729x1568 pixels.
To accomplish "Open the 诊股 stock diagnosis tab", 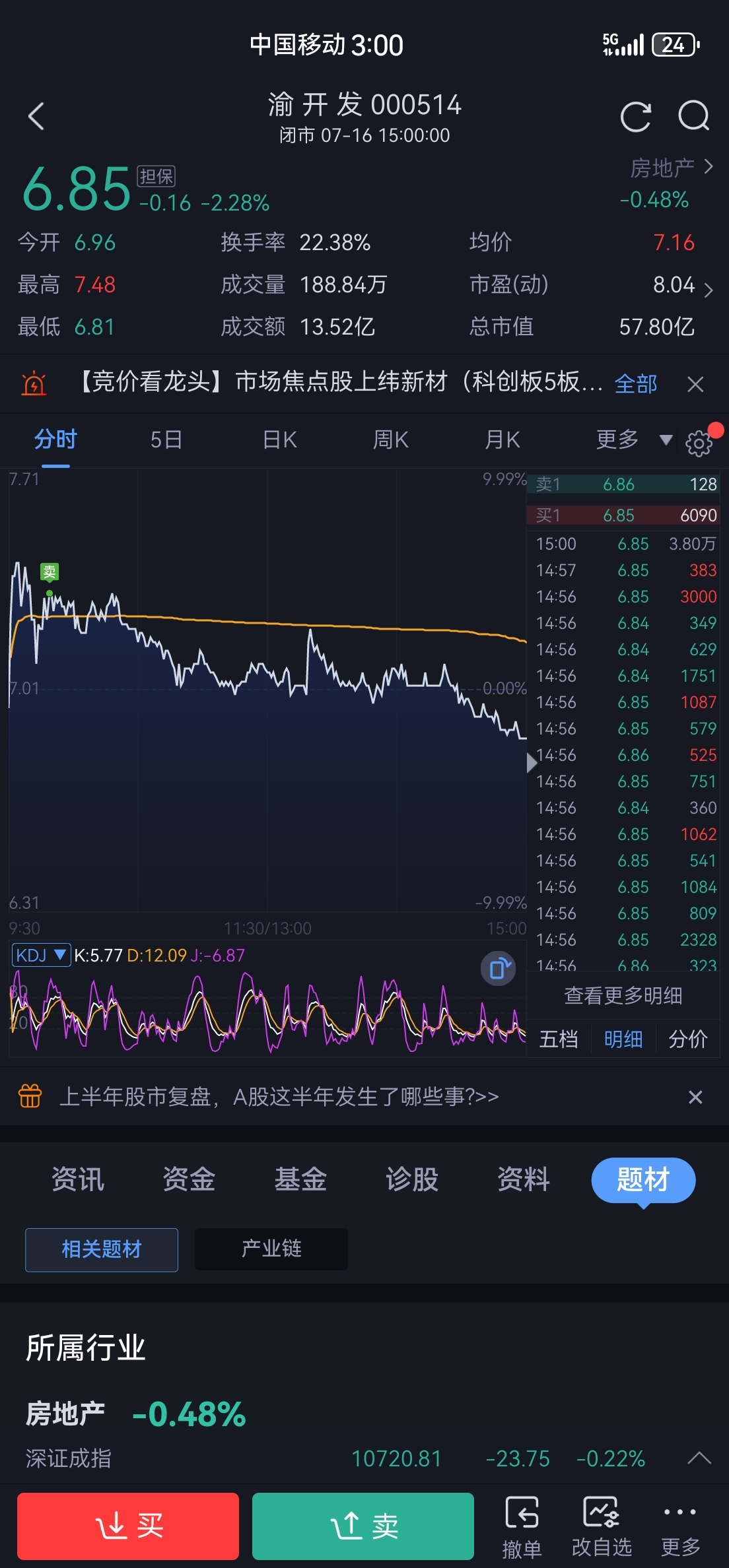I will (x=412, y=1179).
